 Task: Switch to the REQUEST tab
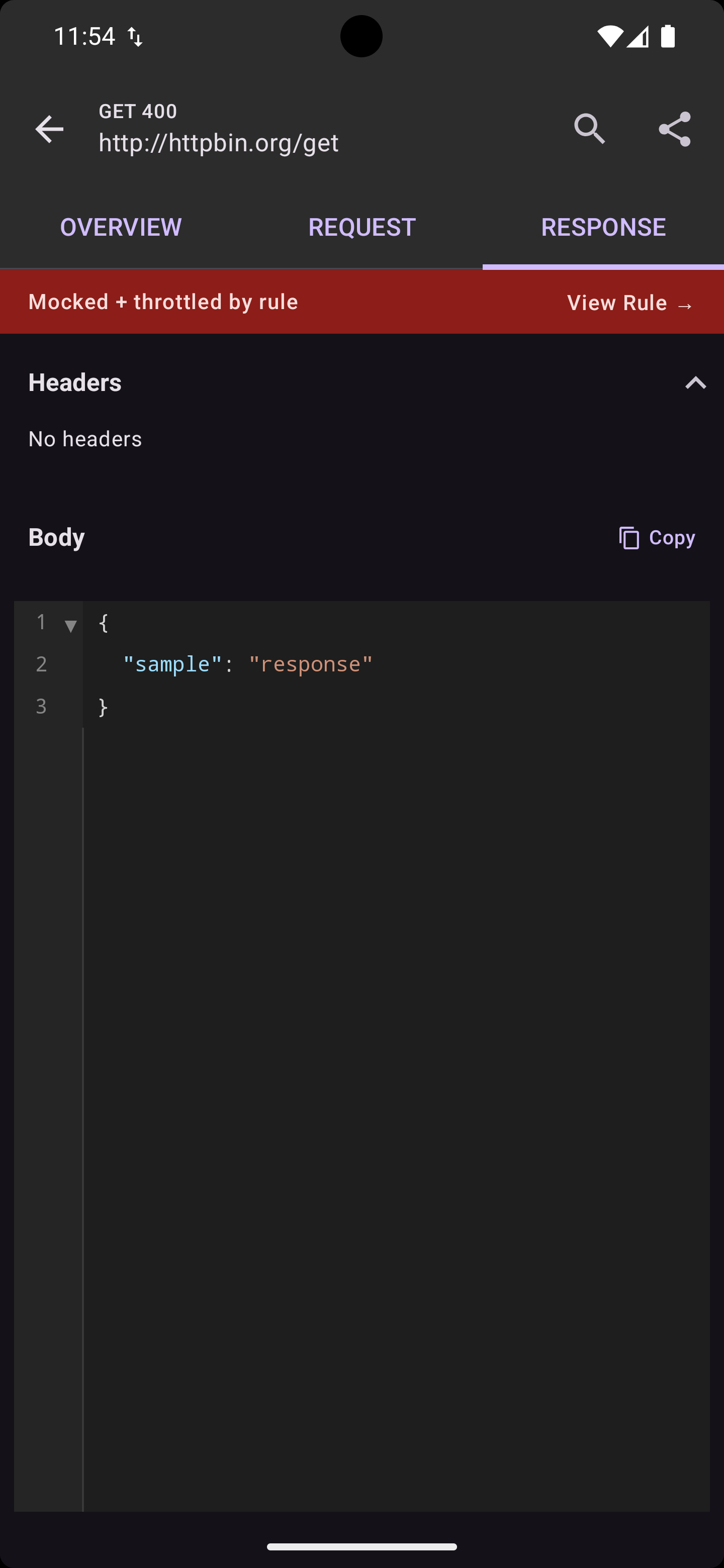[361, 227]
